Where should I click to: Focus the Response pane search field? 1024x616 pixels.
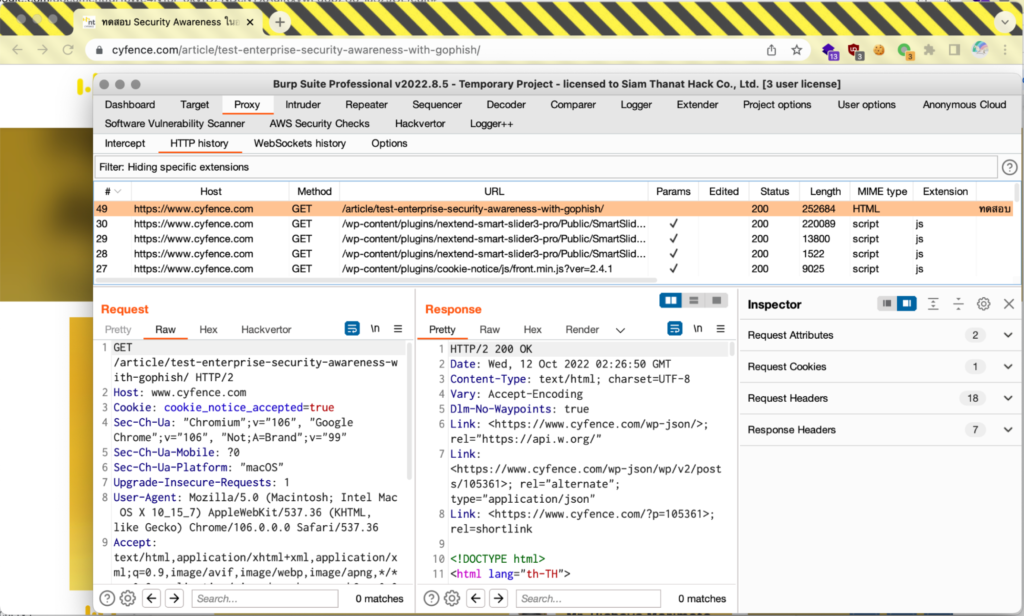click(588, 598)
